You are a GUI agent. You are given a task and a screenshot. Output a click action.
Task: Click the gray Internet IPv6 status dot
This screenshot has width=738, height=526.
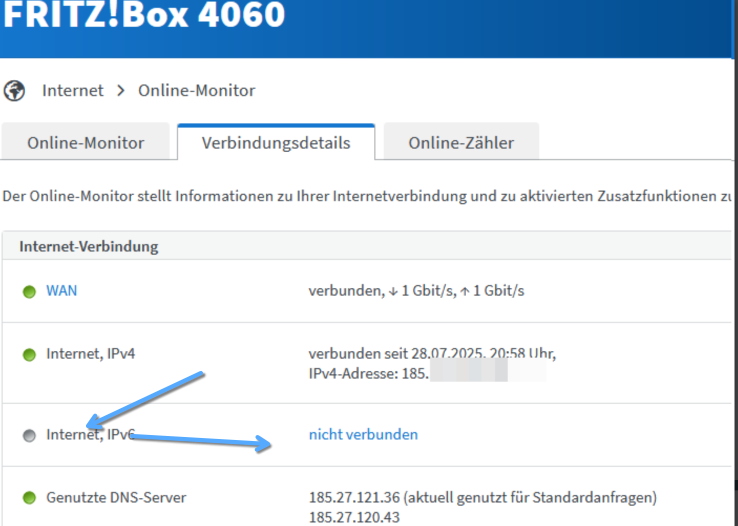[x=29, y=435]
